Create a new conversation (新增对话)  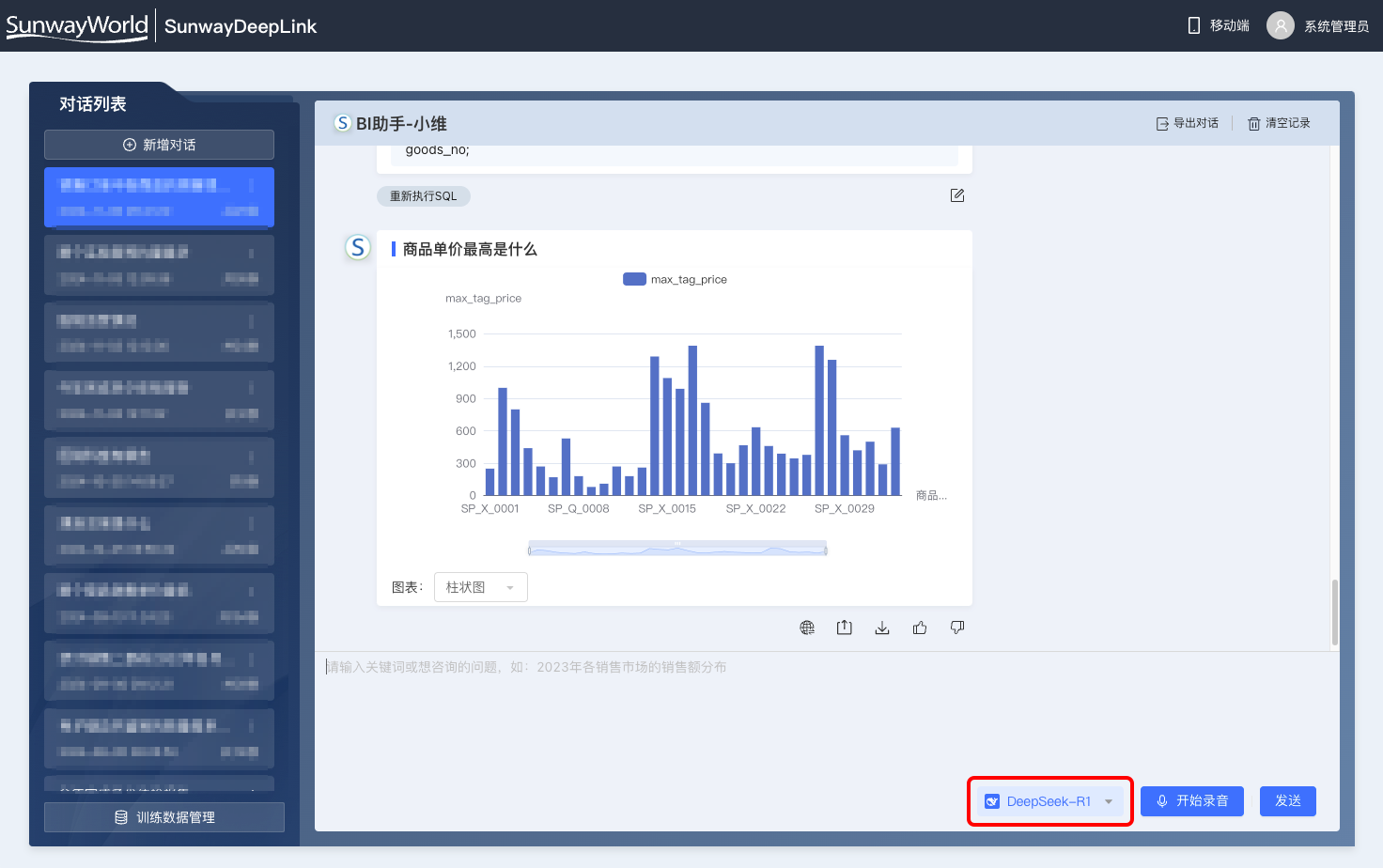point(159,145)
